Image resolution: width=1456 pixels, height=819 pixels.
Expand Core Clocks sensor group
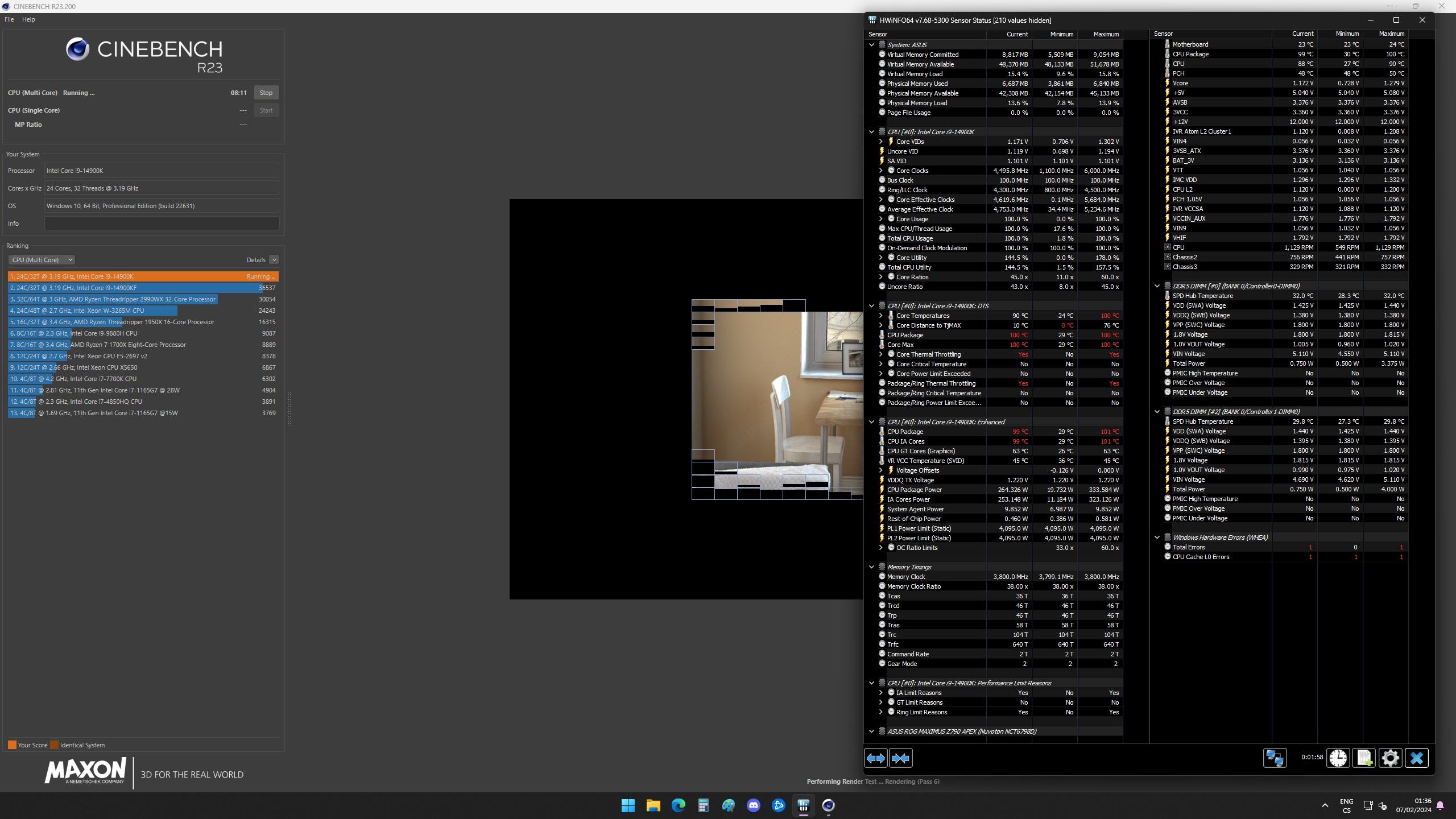tap(881, 171)
